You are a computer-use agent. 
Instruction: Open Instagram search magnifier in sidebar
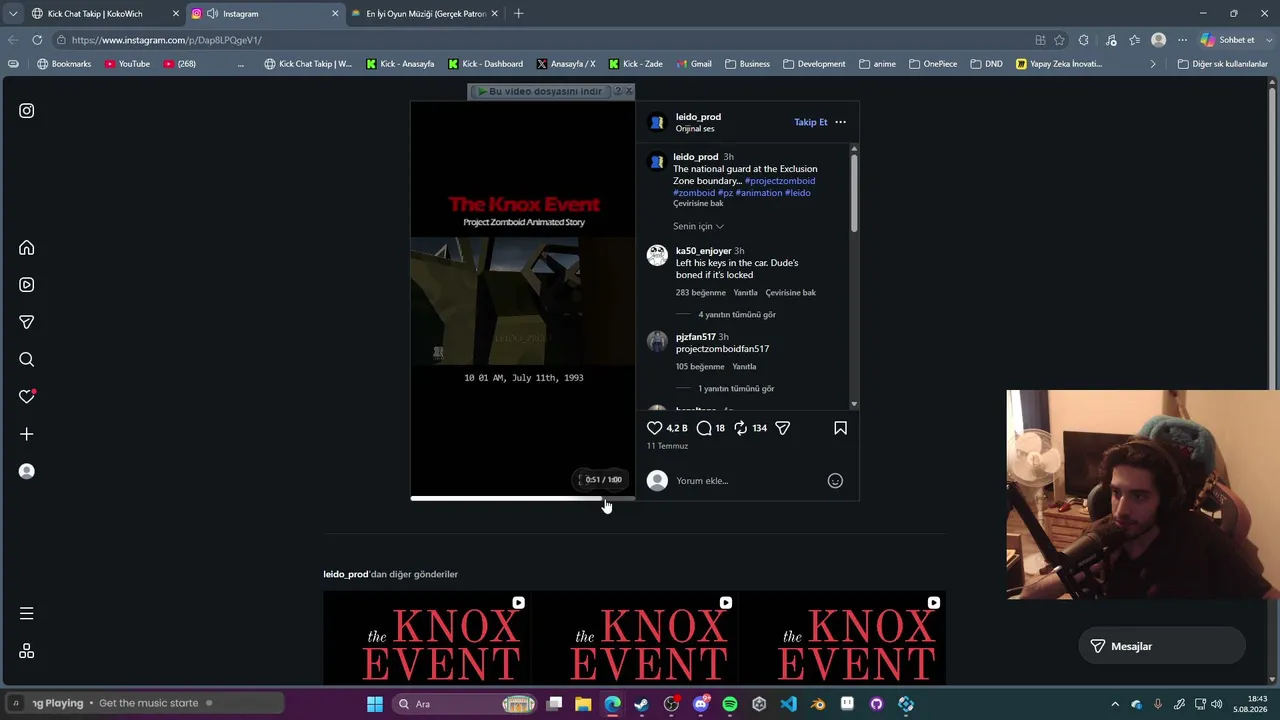[x=27, y=359]
